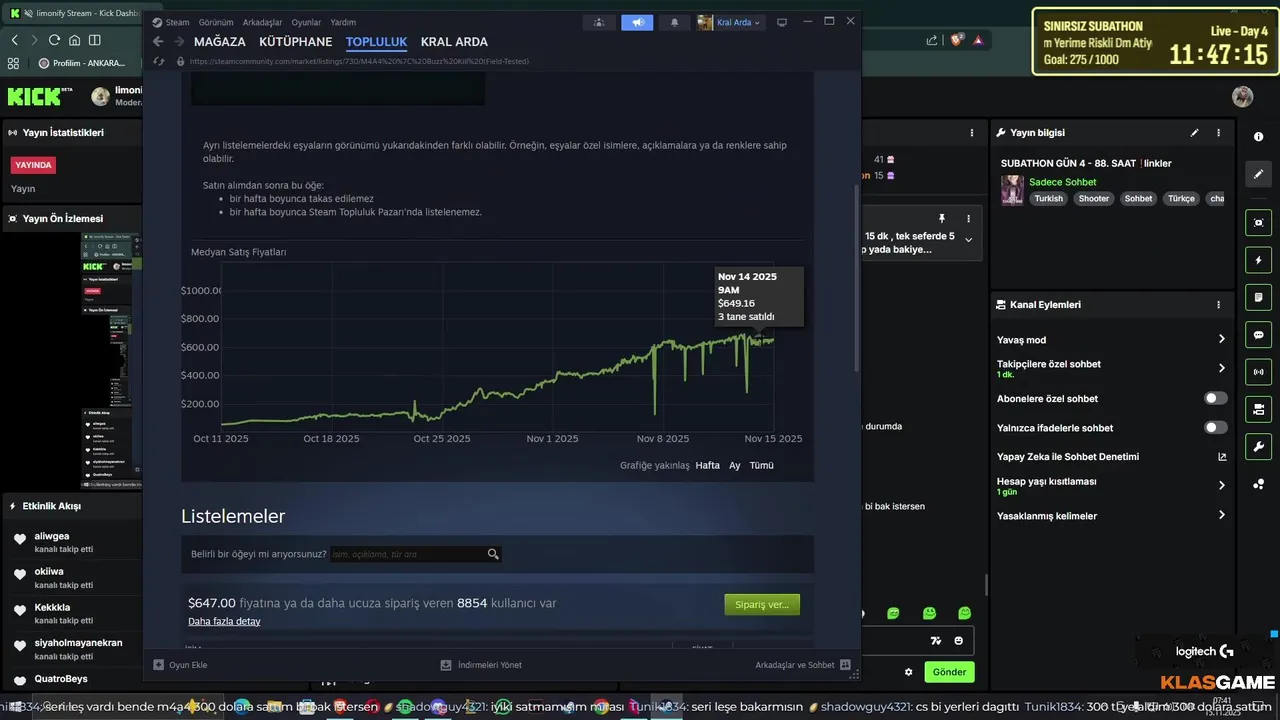Toggle the browser sidebar panel icon
This screenshot has width=1280, height=720.
pyautogui.click(x=95, y=40)
